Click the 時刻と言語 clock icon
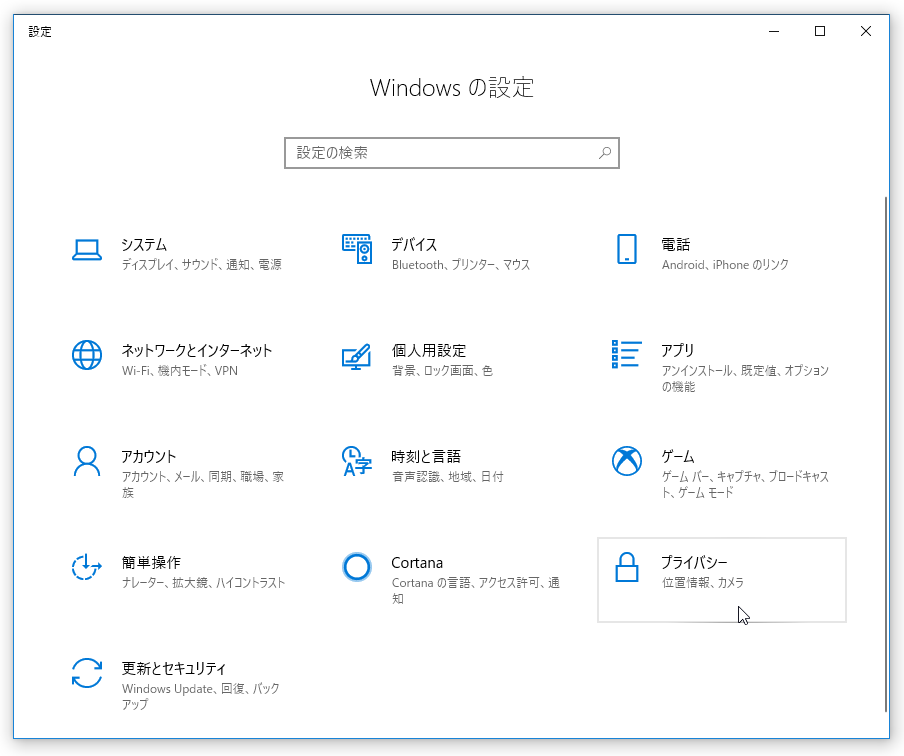The image size is (904, 756). click(357, 461)
